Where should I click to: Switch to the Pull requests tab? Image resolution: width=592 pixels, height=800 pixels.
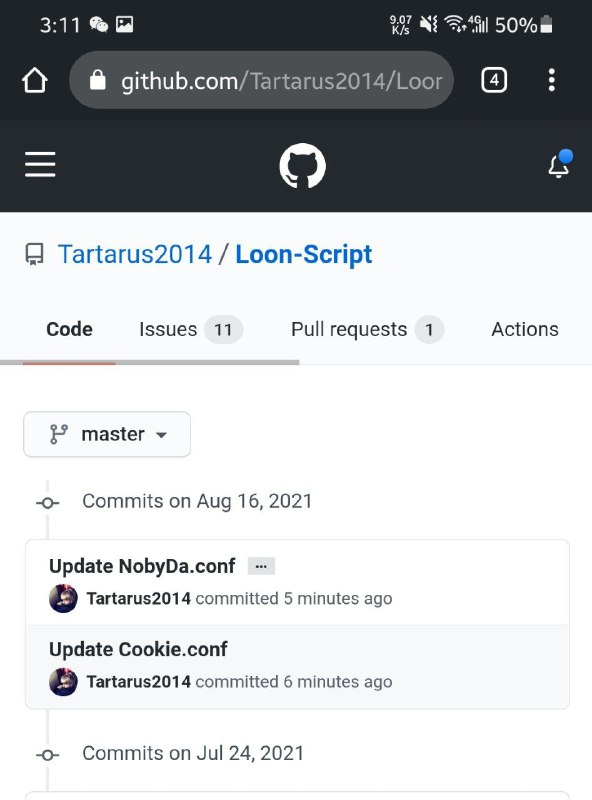[x=367, y=330]
